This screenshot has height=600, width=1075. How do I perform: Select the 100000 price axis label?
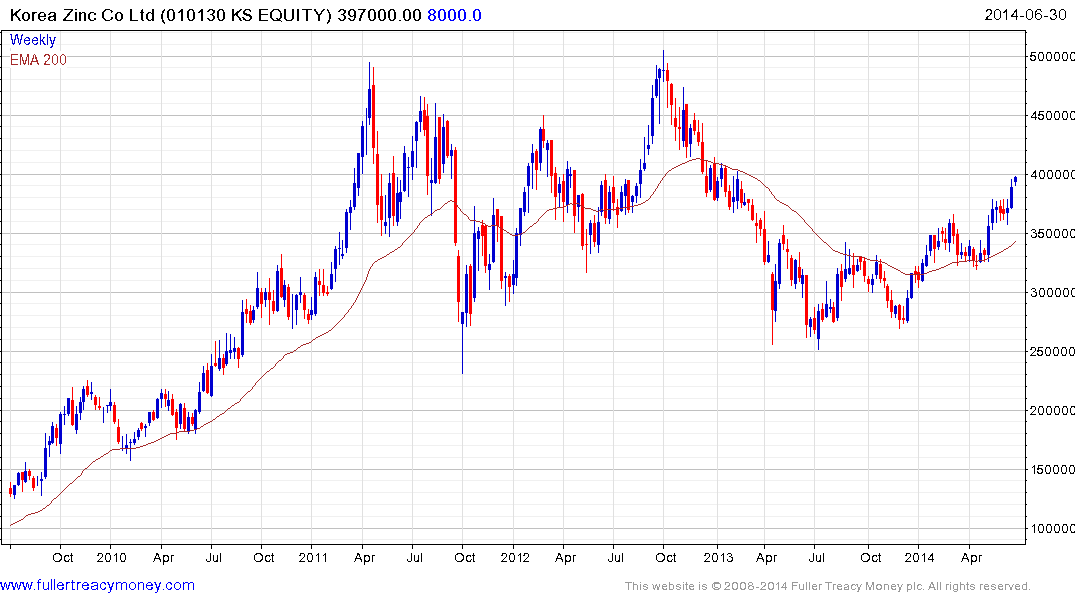click(1052, 528)
